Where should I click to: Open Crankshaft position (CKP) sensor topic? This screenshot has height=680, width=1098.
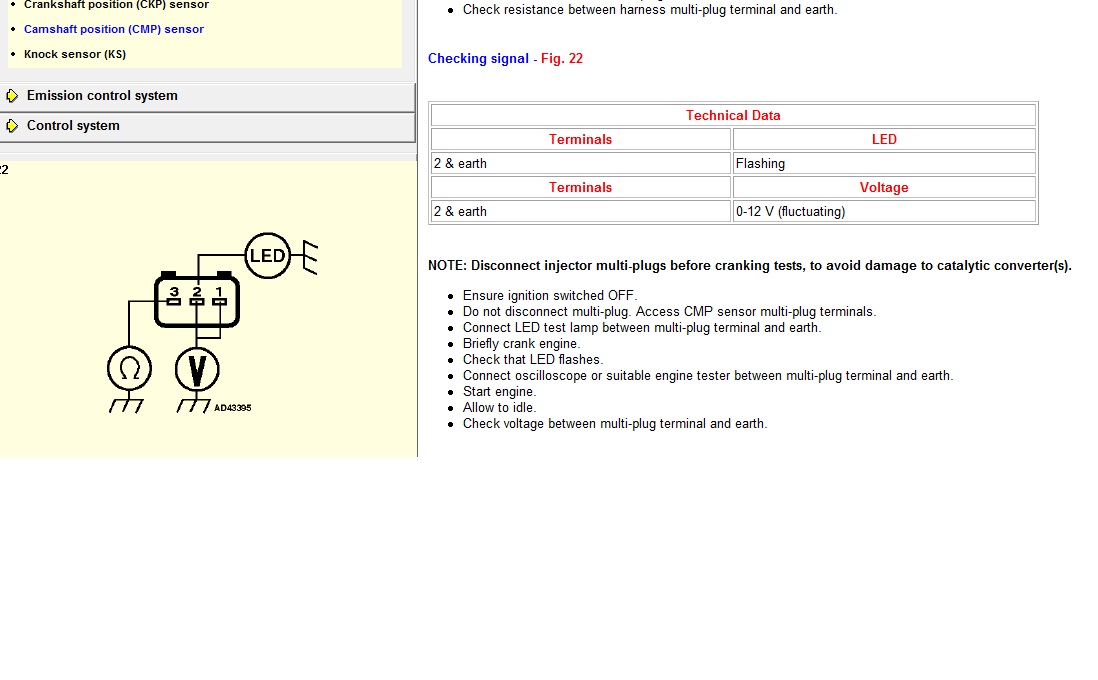pyautogui.click(x=116, y=5)
